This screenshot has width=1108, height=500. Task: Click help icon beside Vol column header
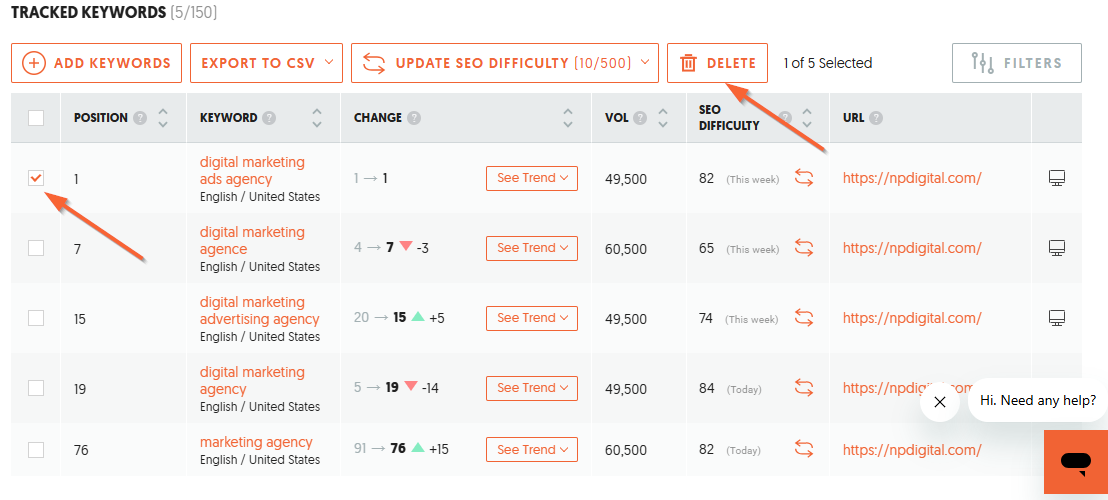tap(640, 118)
